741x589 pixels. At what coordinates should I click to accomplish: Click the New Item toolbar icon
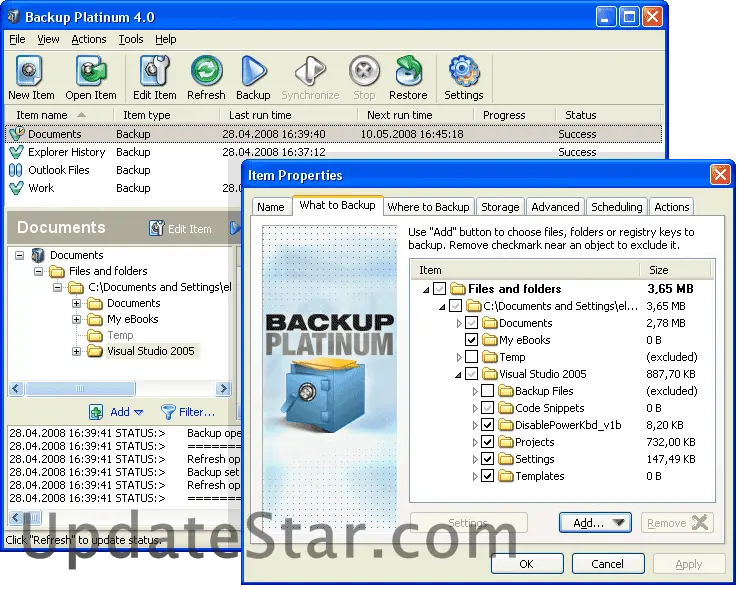(x=31, y=72)
